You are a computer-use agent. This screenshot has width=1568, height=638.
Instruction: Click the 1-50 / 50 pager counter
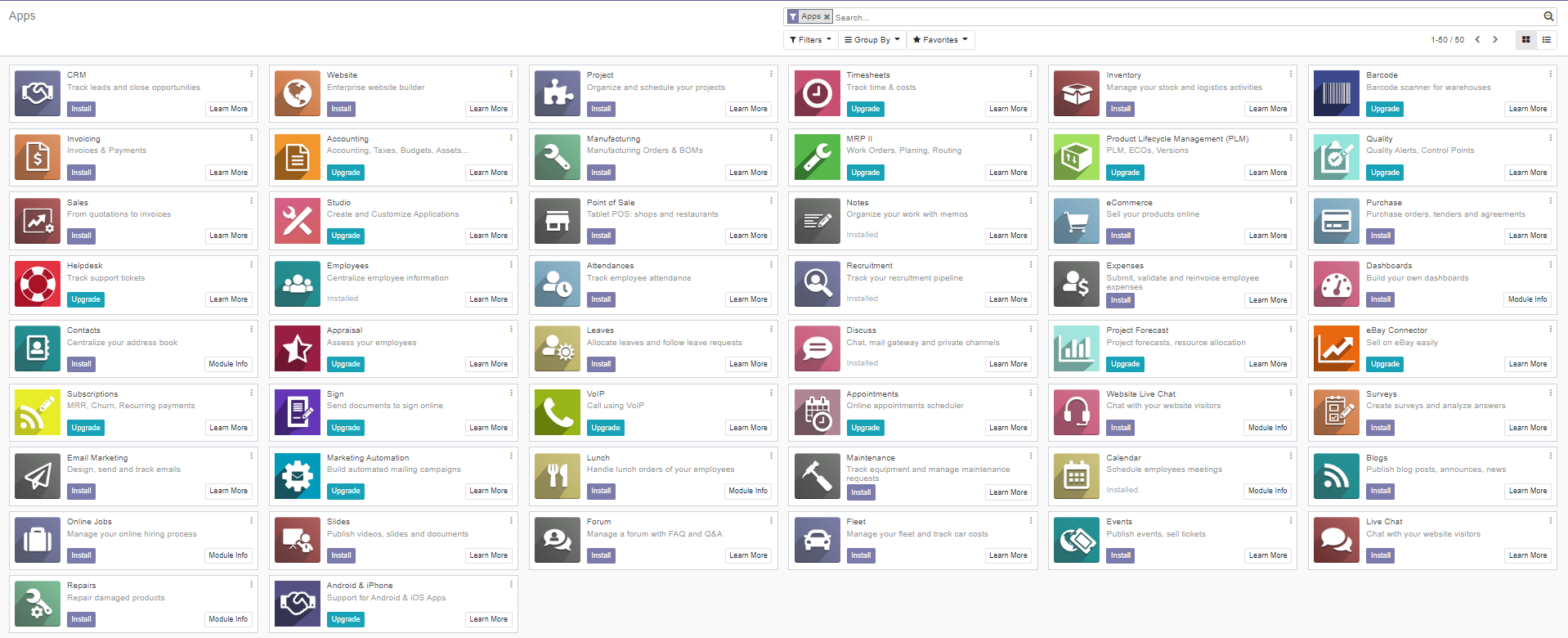[x=1447, y=39]
